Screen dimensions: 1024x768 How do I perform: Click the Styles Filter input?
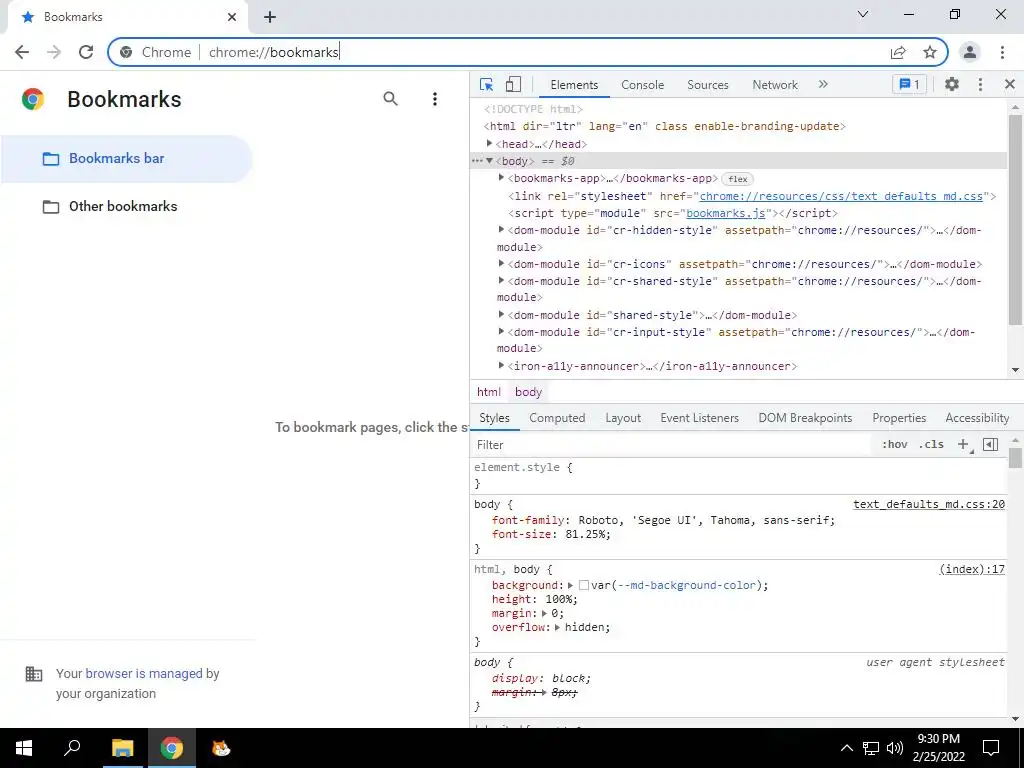pos(673,445)
